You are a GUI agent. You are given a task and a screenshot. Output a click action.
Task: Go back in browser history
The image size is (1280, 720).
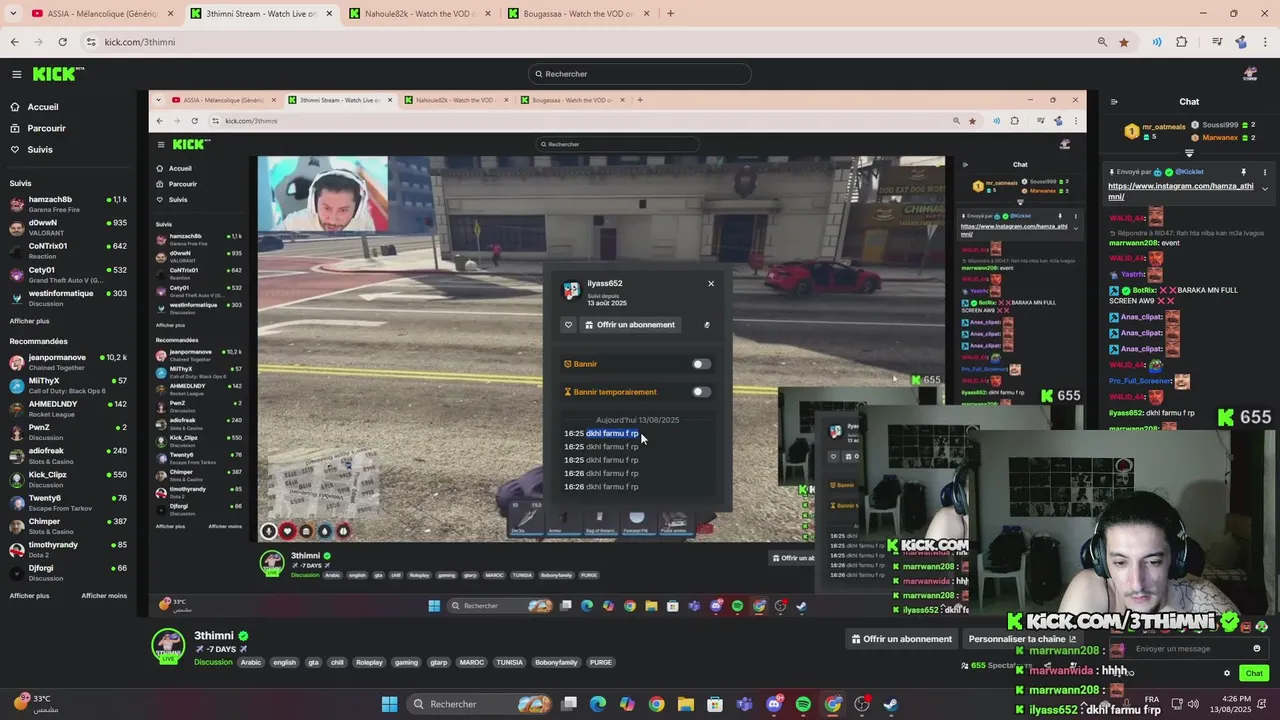tap(14, 42)
